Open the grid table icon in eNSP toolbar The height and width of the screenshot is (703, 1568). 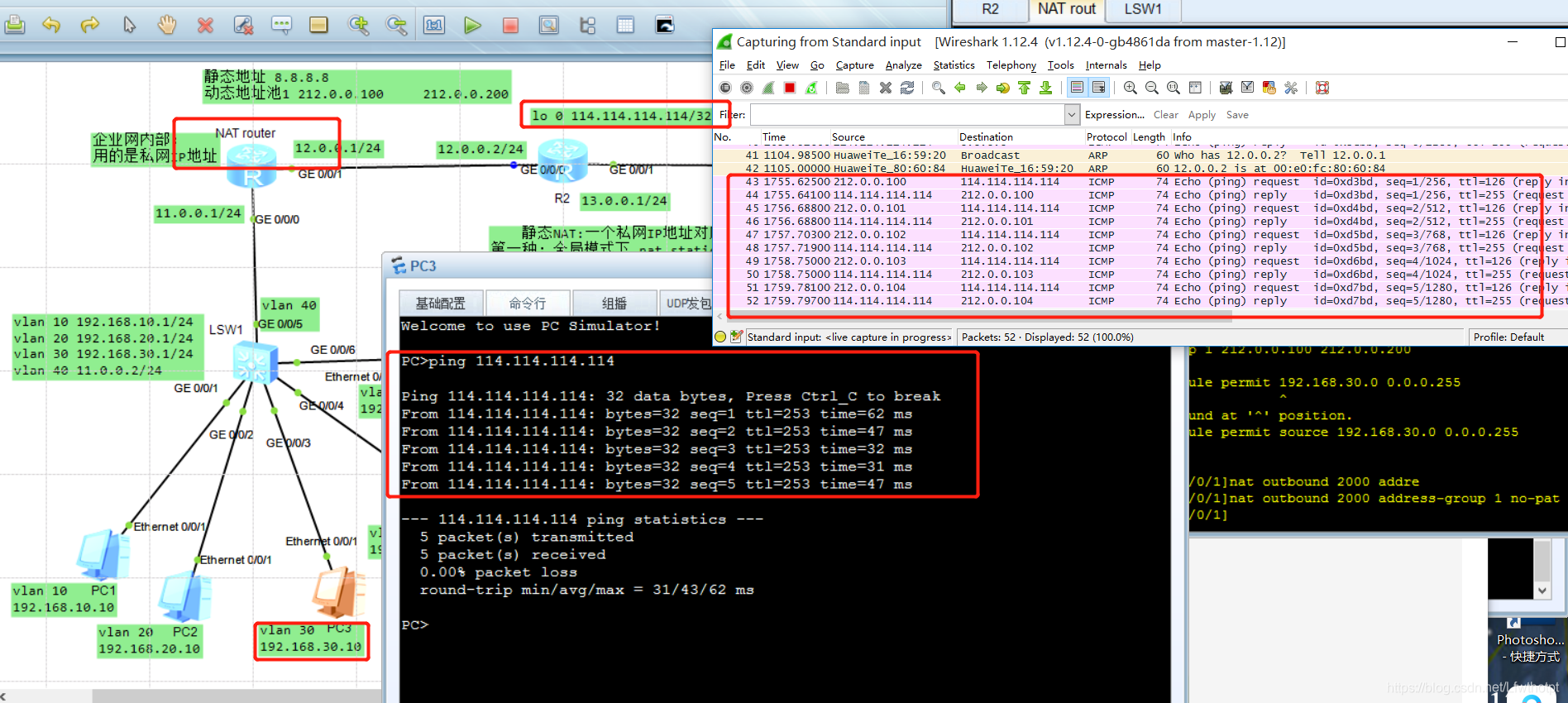pyautogui.click(x=625, y=25)
